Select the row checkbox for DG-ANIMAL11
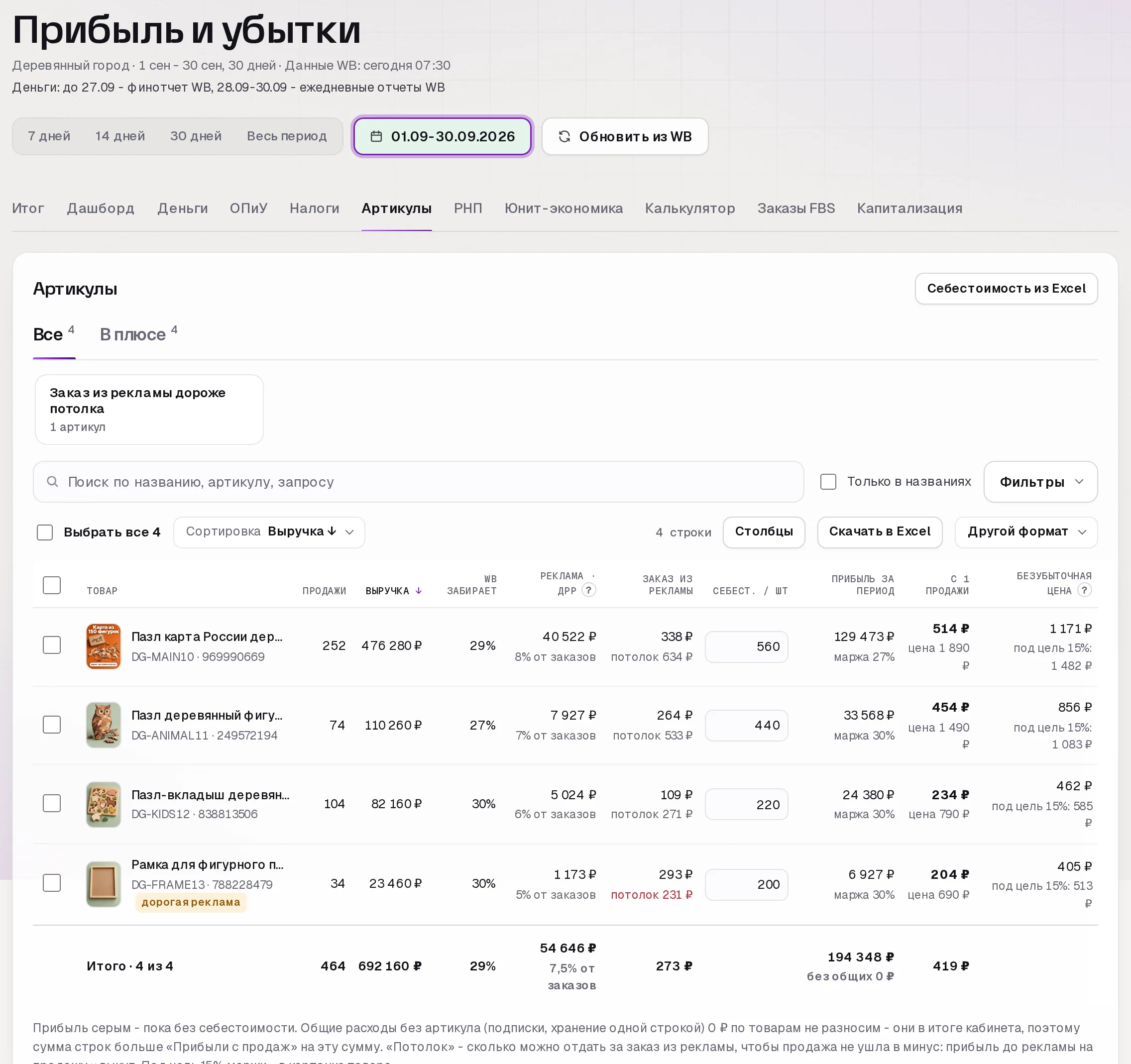This screenshot has width=1131, height=1064. click(52, 725)
